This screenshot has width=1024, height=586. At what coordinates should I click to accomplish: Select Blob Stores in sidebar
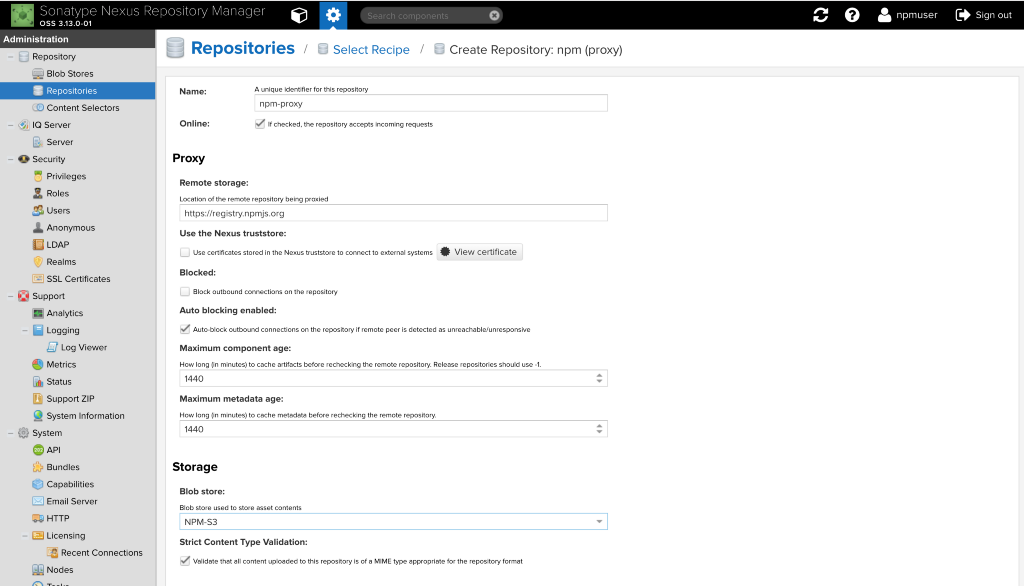[x=69, y=74]
